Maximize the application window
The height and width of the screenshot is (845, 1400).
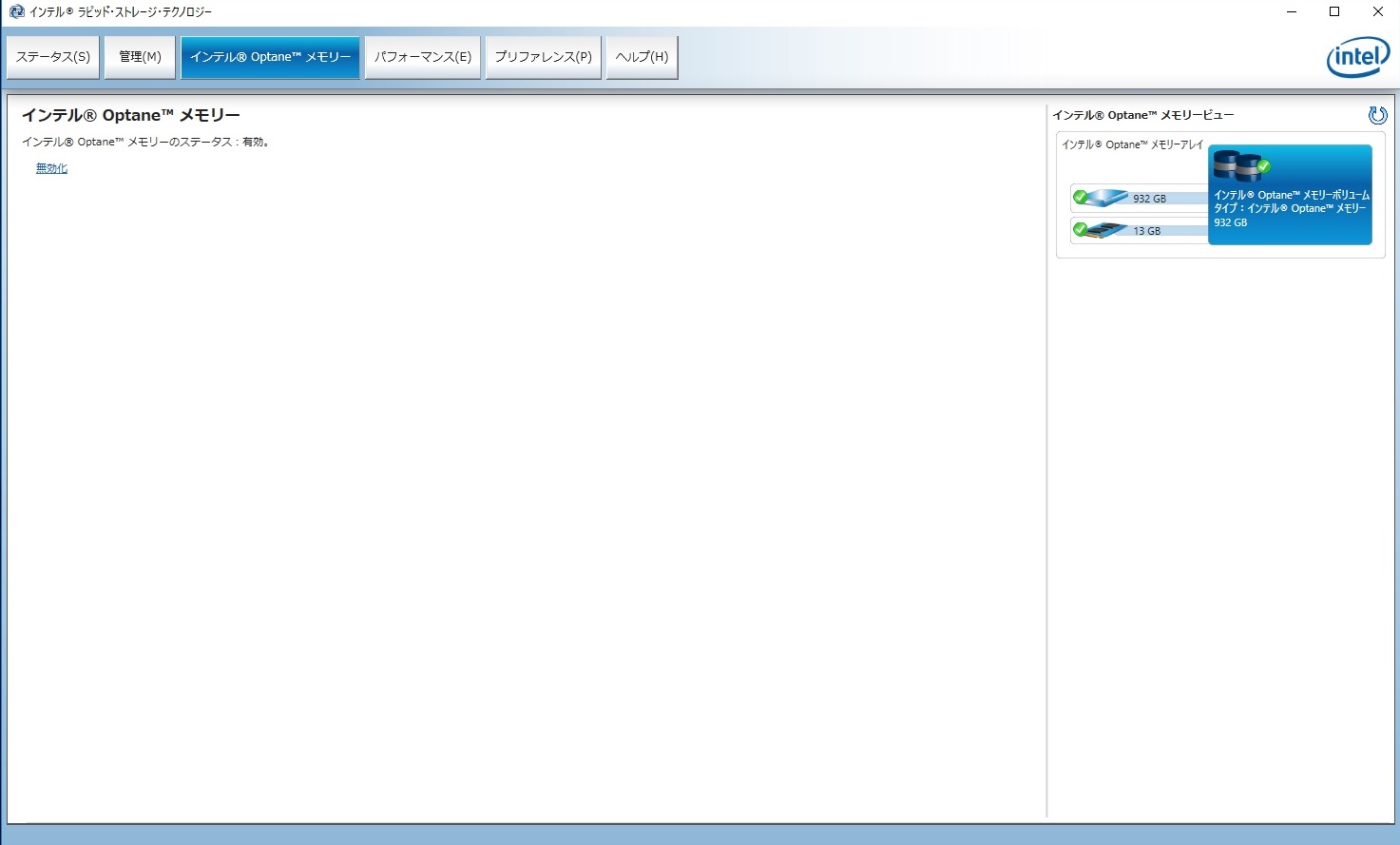(1334, 11)
